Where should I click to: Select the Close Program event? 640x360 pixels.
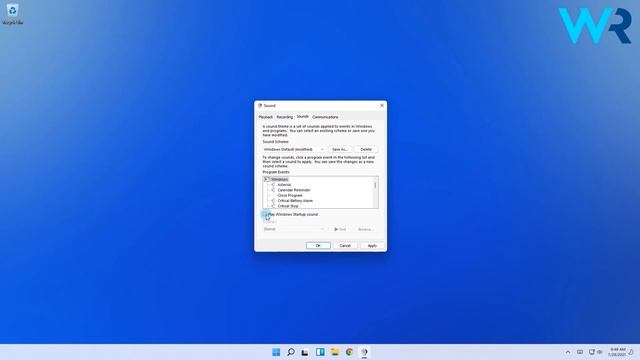290,195
